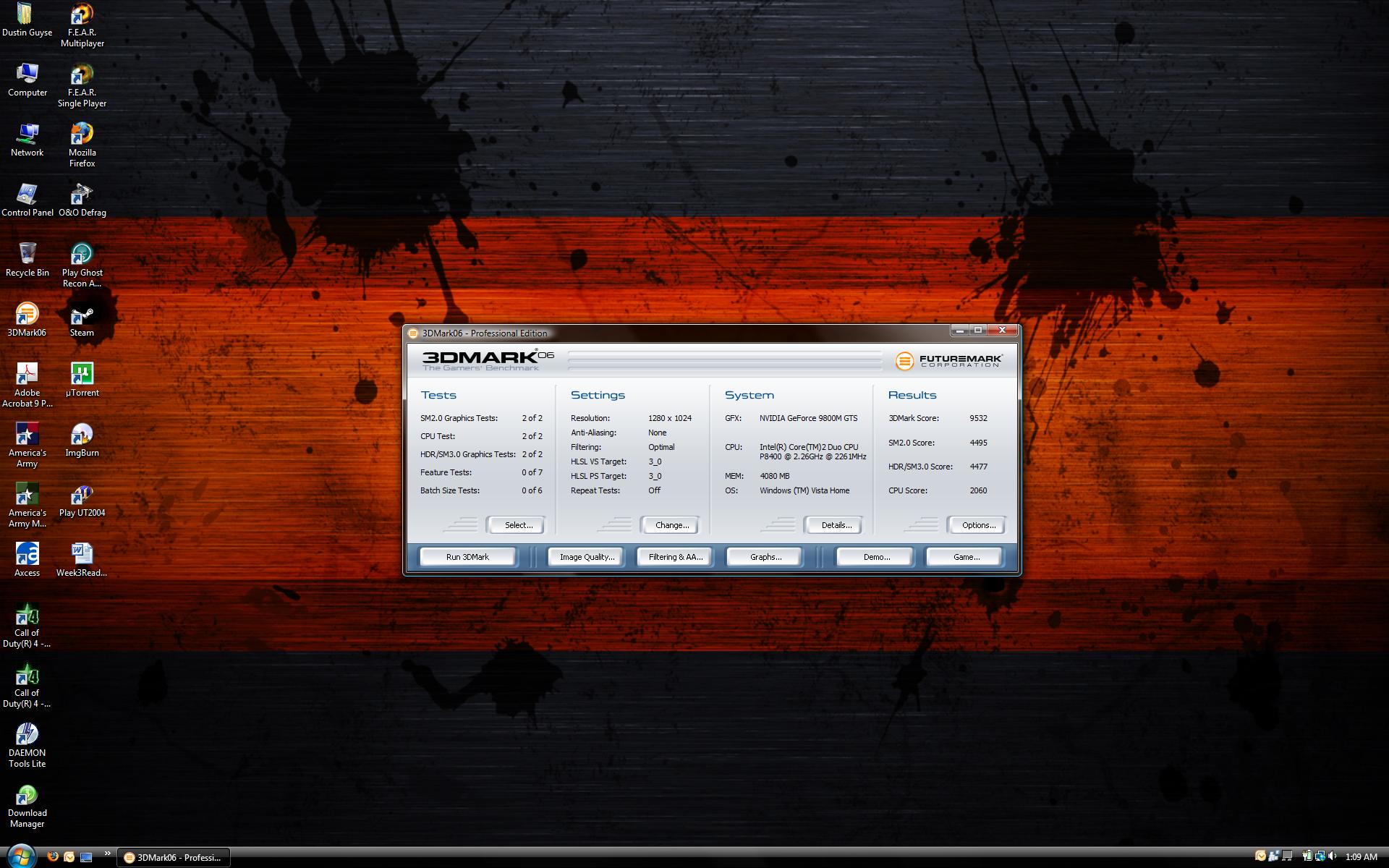Open the Graphs... button
The height and width of the screenshot is (868, 1389).
click(765, 557)
